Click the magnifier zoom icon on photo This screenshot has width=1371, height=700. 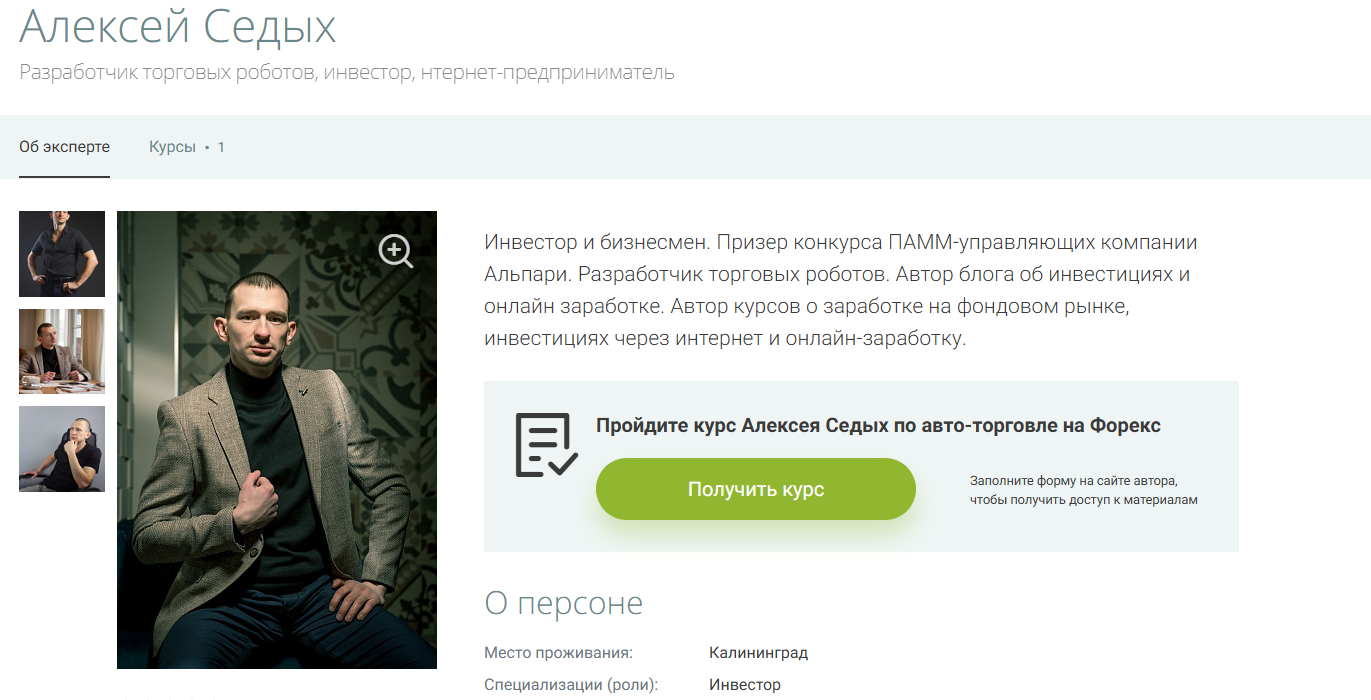click(x=396, y=251)
